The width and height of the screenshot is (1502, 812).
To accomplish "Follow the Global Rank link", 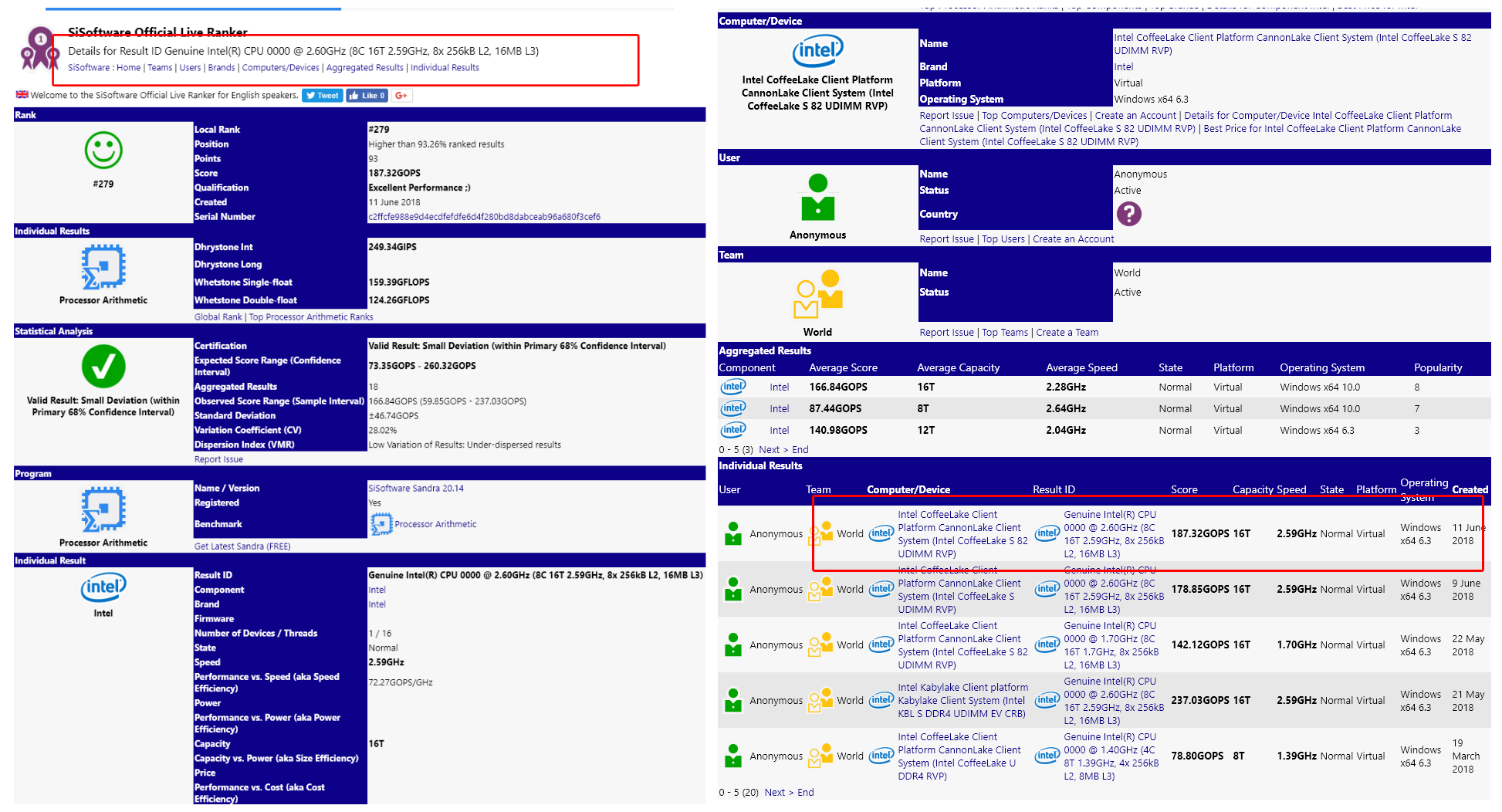I will point(218,317).
